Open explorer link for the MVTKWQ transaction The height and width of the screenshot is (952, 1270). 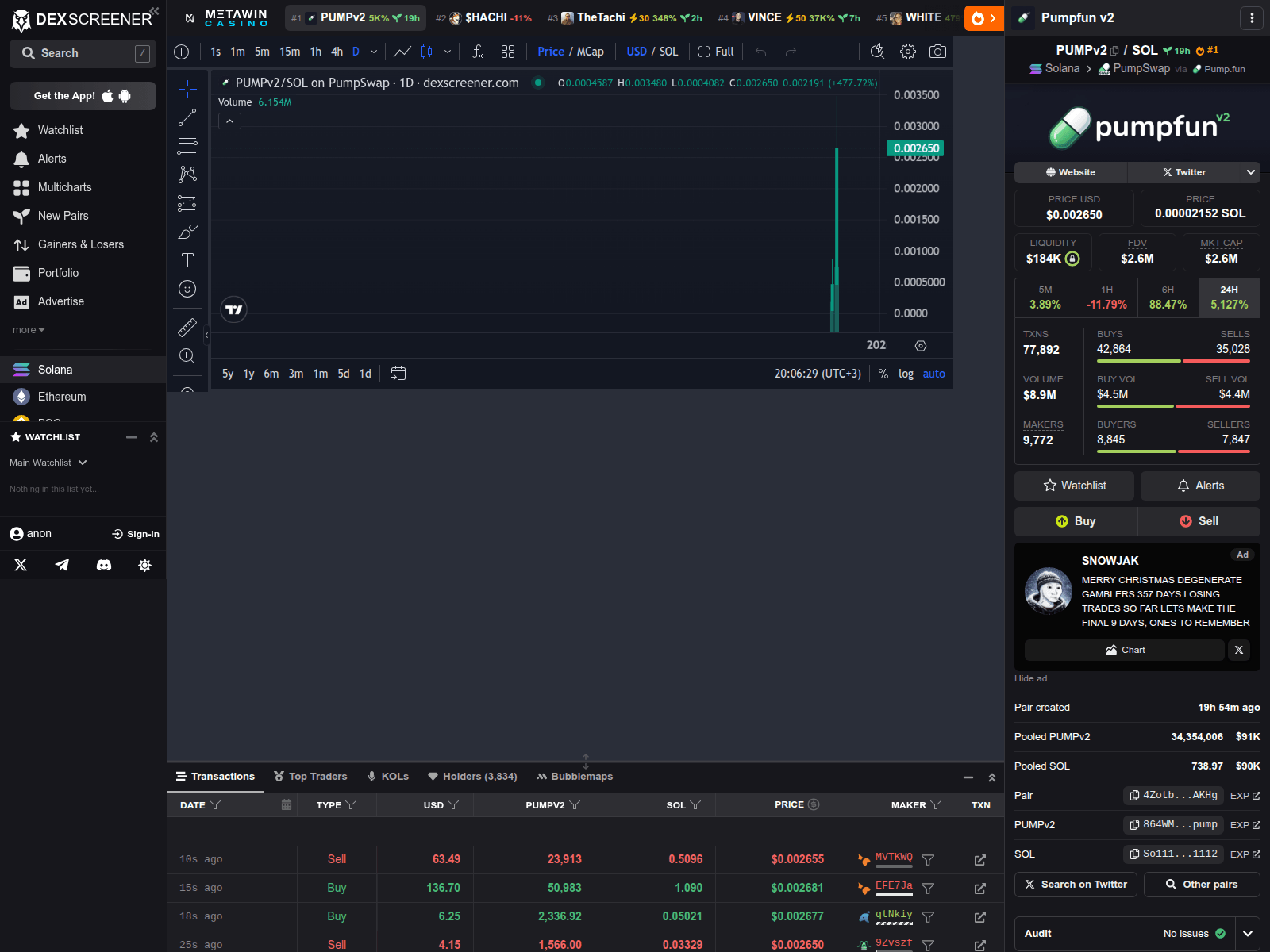point(980,859)
